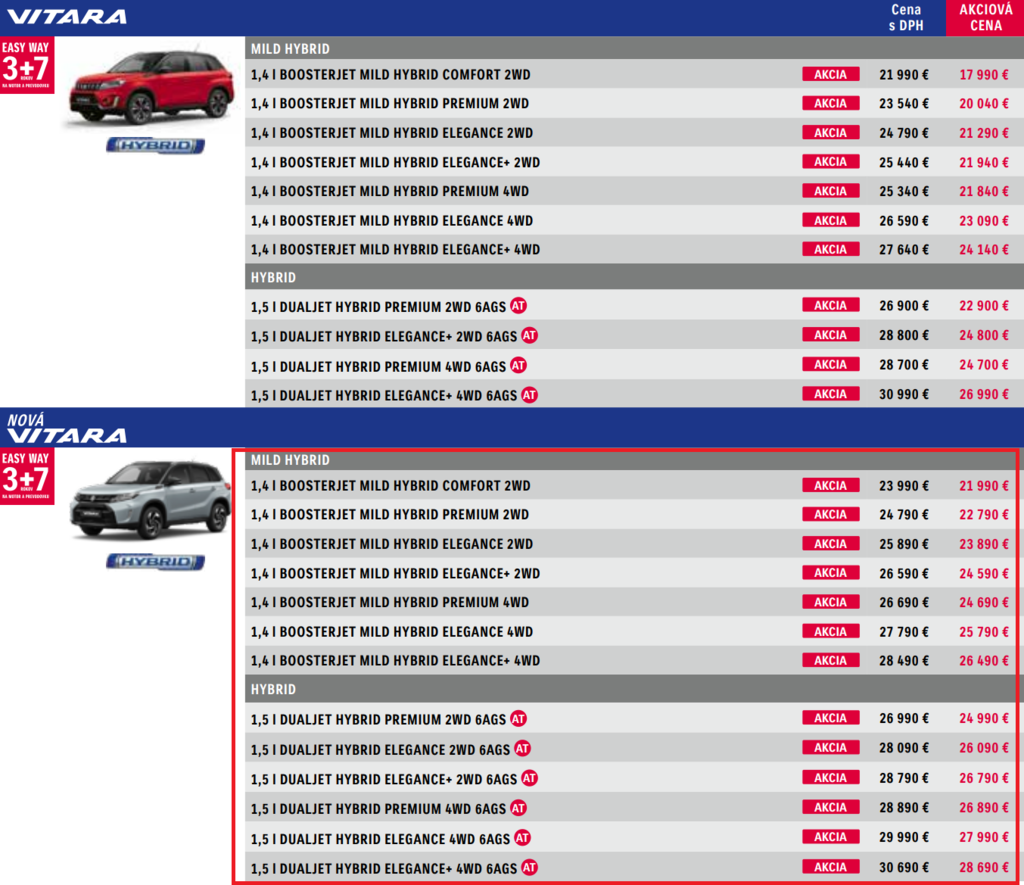
Task: Click AT badge beside Hybrid Elegance 4WD 6AGS
Action: click(x=522, y=837)
